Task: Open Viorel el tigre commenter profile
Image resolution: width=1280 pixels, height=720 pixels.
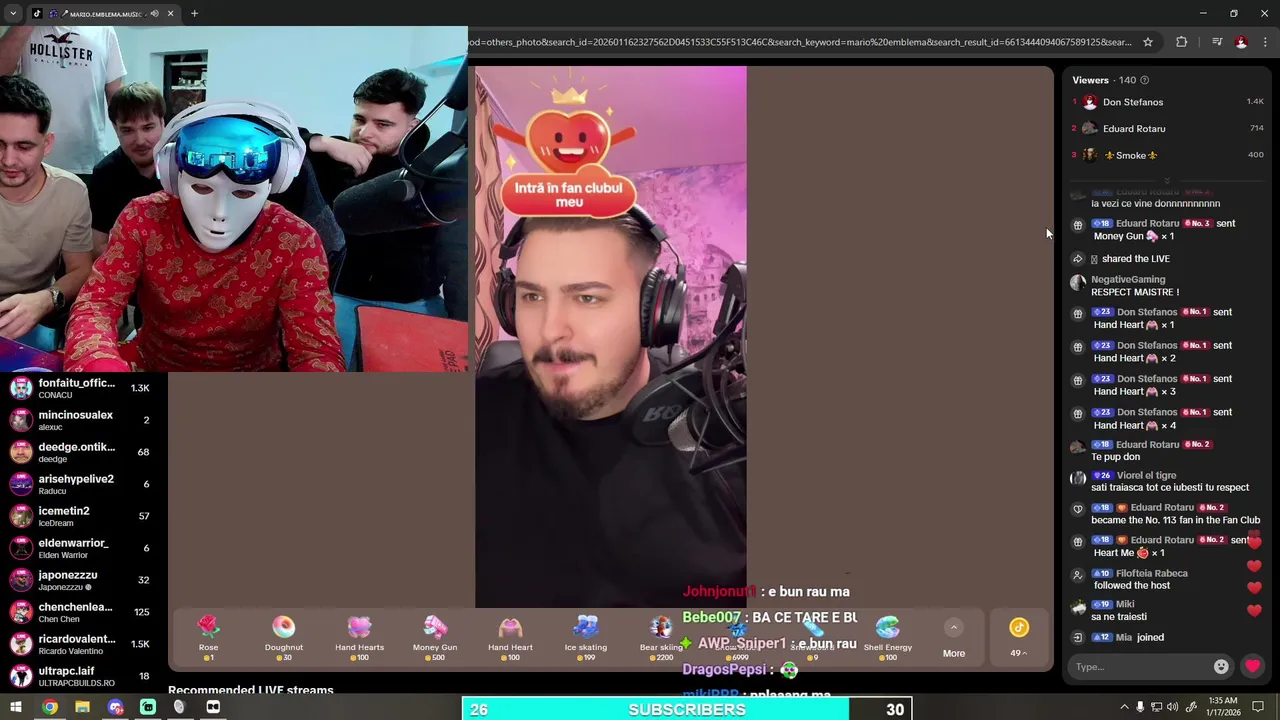Action: pos(1146,475)
